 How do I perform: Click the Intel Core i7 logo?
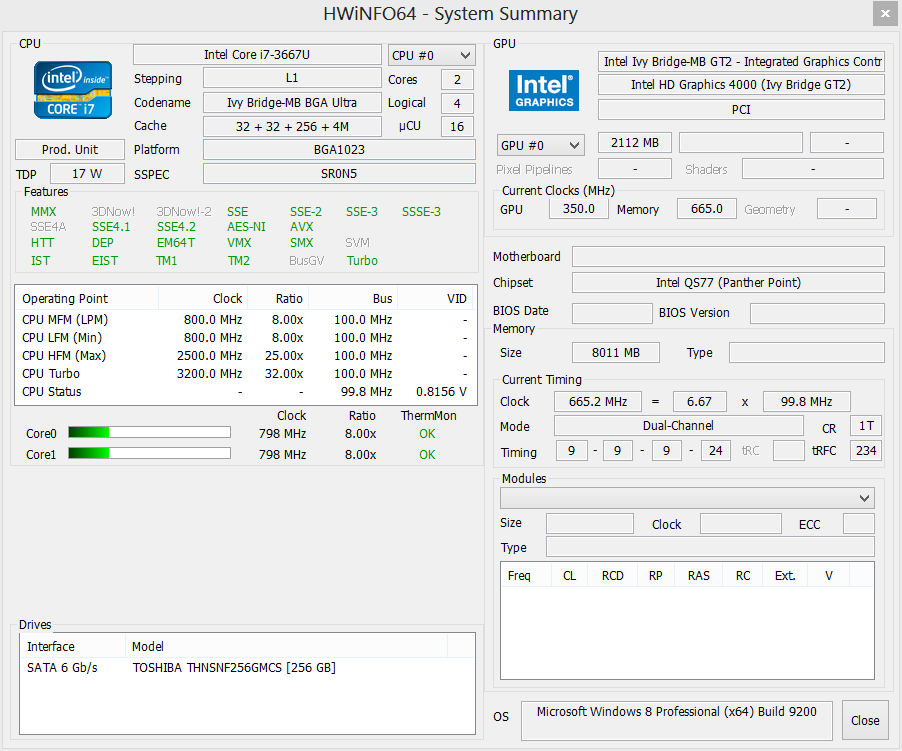click(x=73, y=89)
